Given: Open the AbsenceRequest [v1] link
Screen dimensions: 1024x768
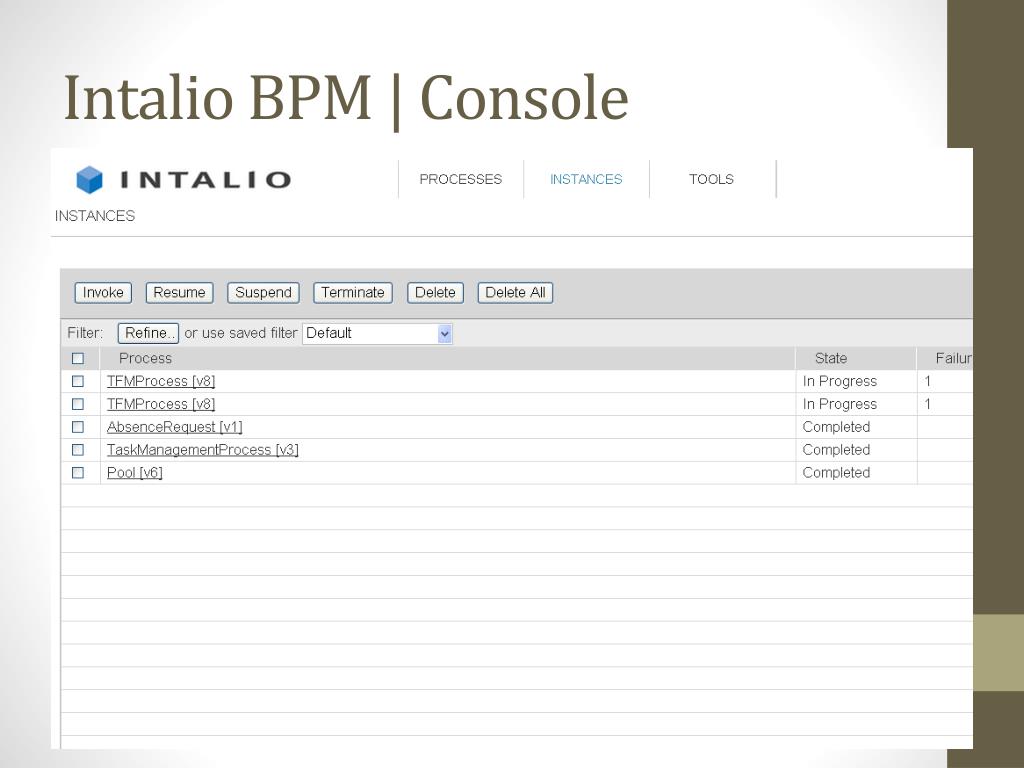Looking at the screenshot, I should click(174, 427).
